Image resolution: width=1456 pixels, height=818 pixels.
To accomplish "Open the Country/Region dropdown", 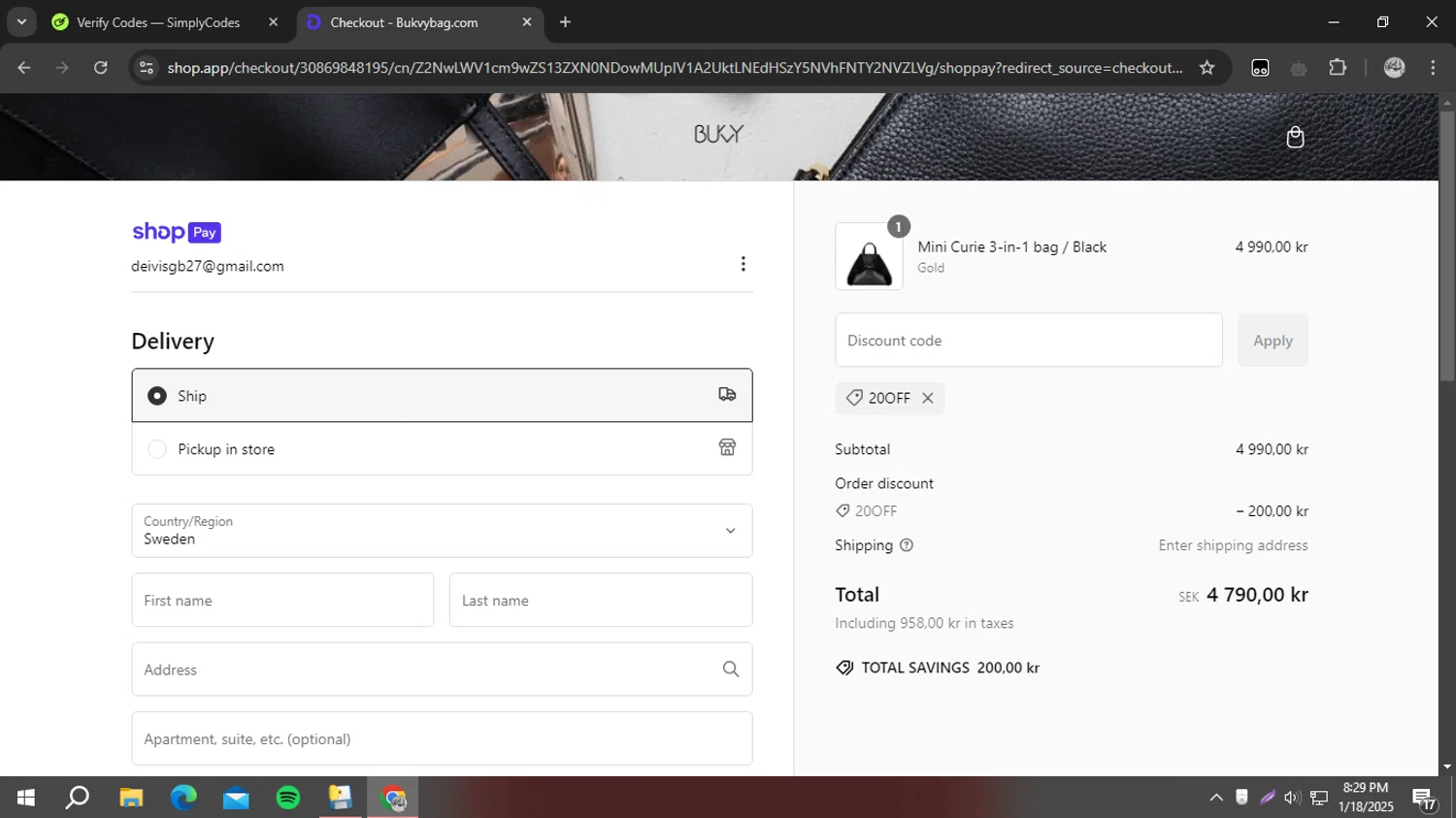I will (442, 531).
